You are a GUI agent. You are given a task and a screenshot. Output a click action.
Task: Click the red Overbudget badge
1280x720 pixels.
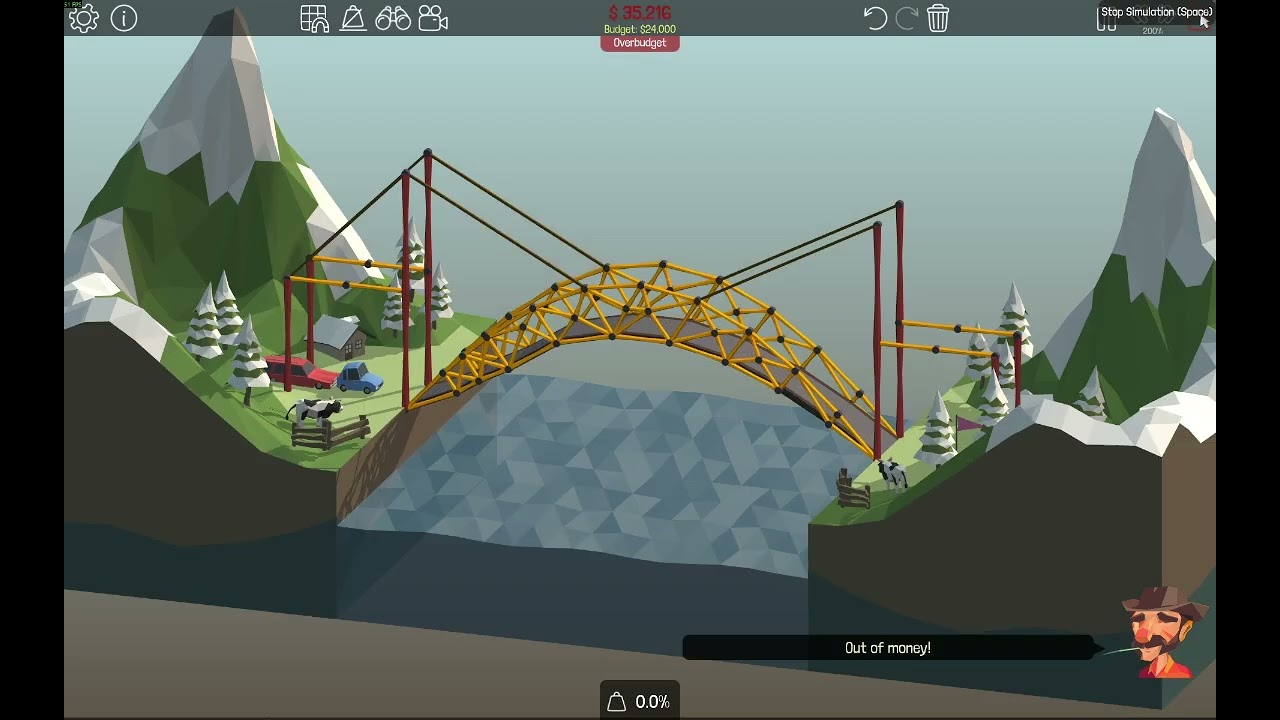point(640,43)
